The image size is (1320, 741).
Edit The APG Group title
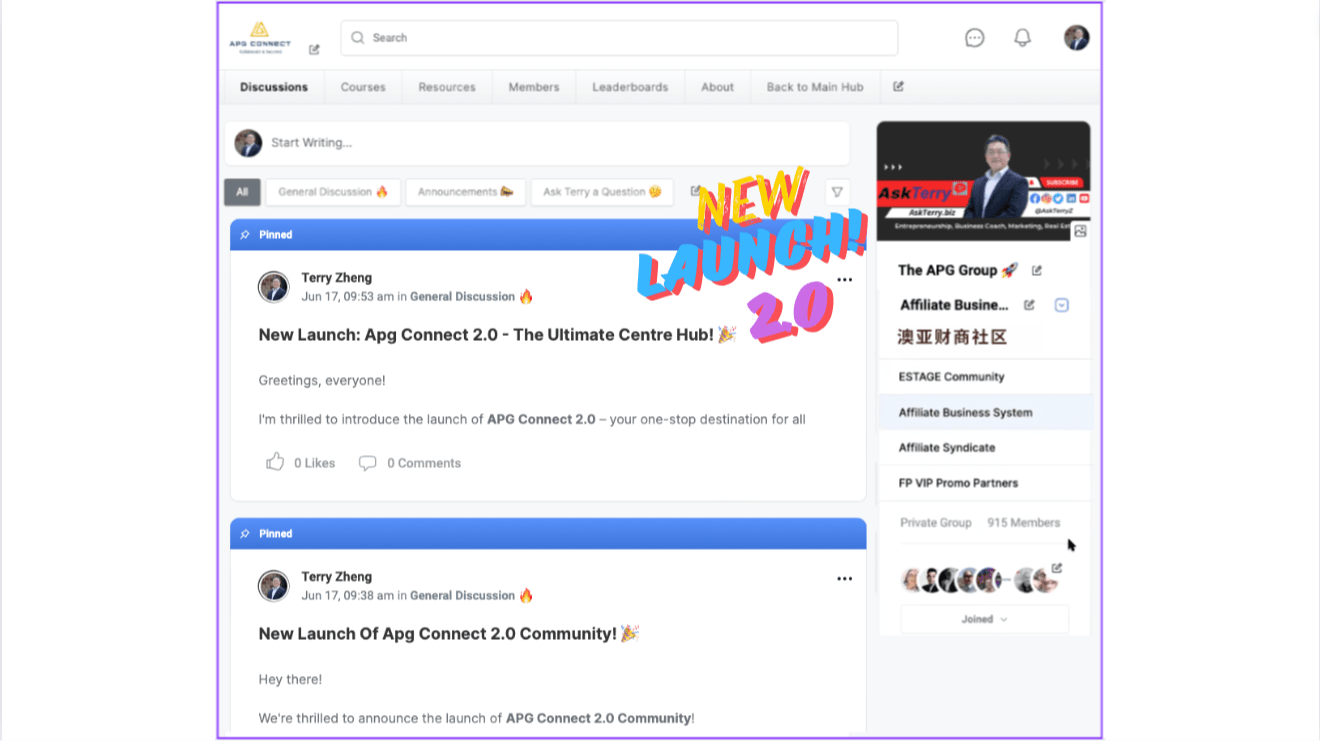click(1037, 270)
